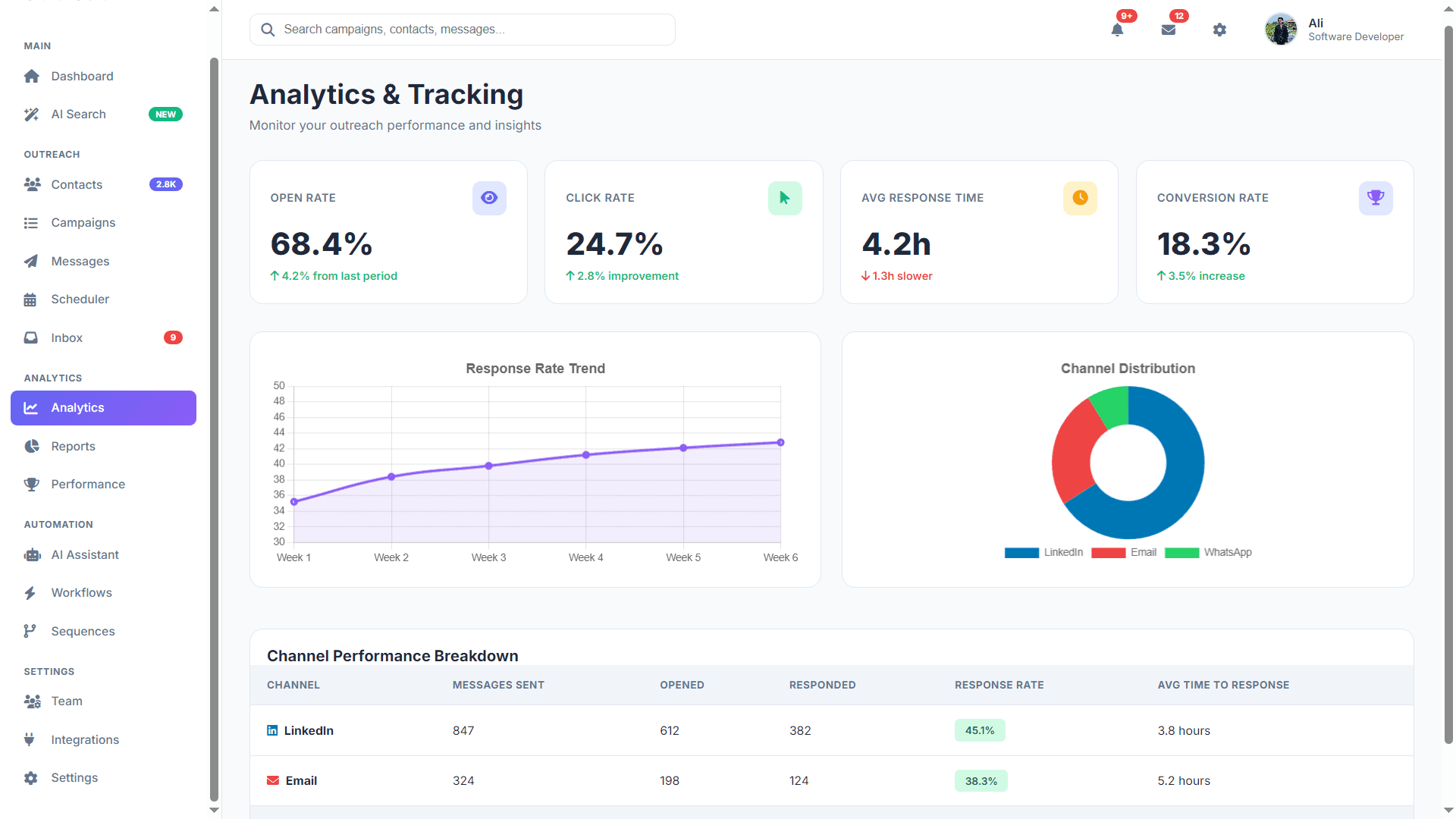
Task: Open the Sequences panel
Action: (x=83, y=631)
